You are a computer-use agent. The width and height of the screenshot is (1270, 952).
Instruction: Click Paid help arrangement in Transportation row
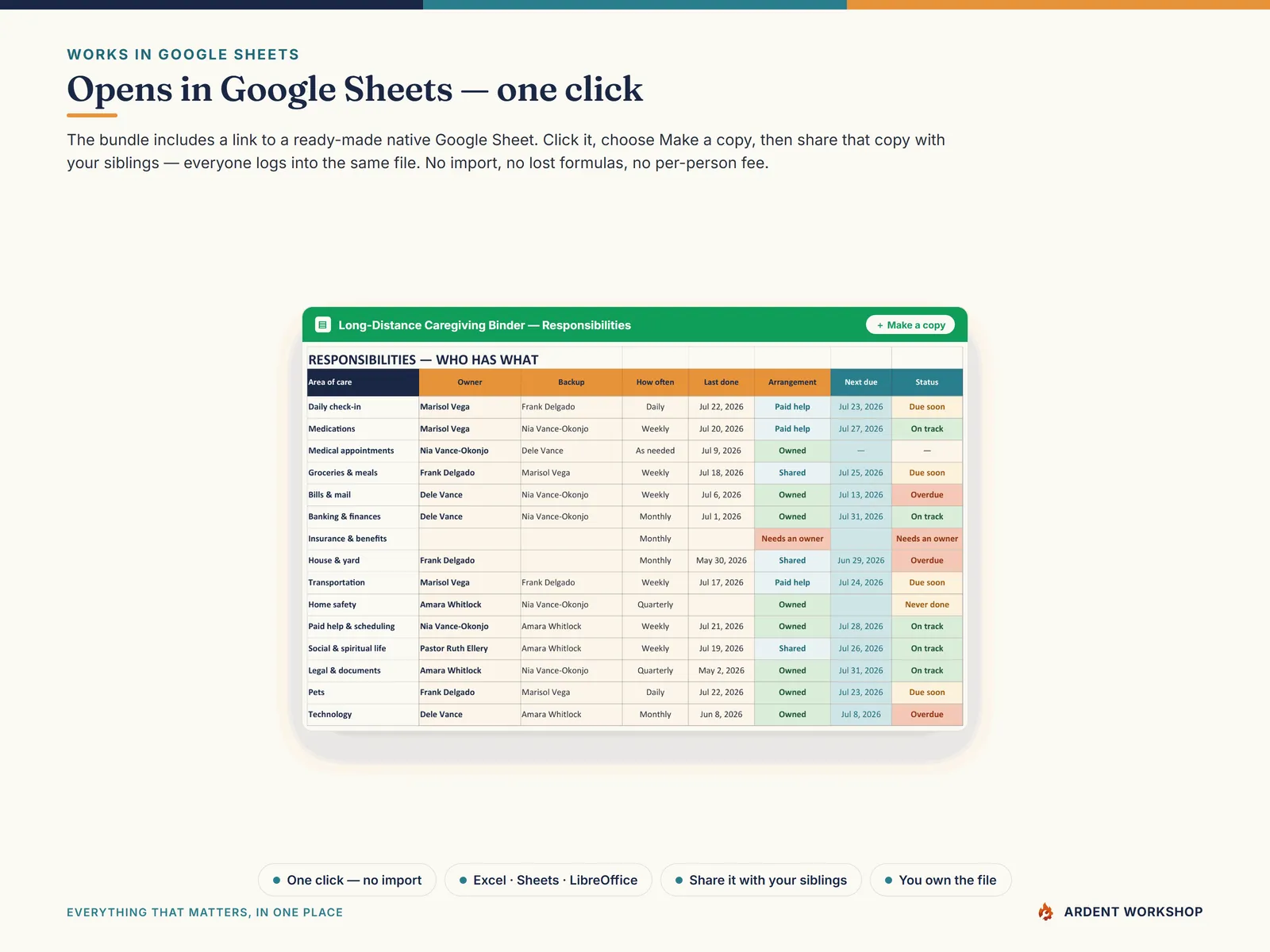[x=792, y=582]
